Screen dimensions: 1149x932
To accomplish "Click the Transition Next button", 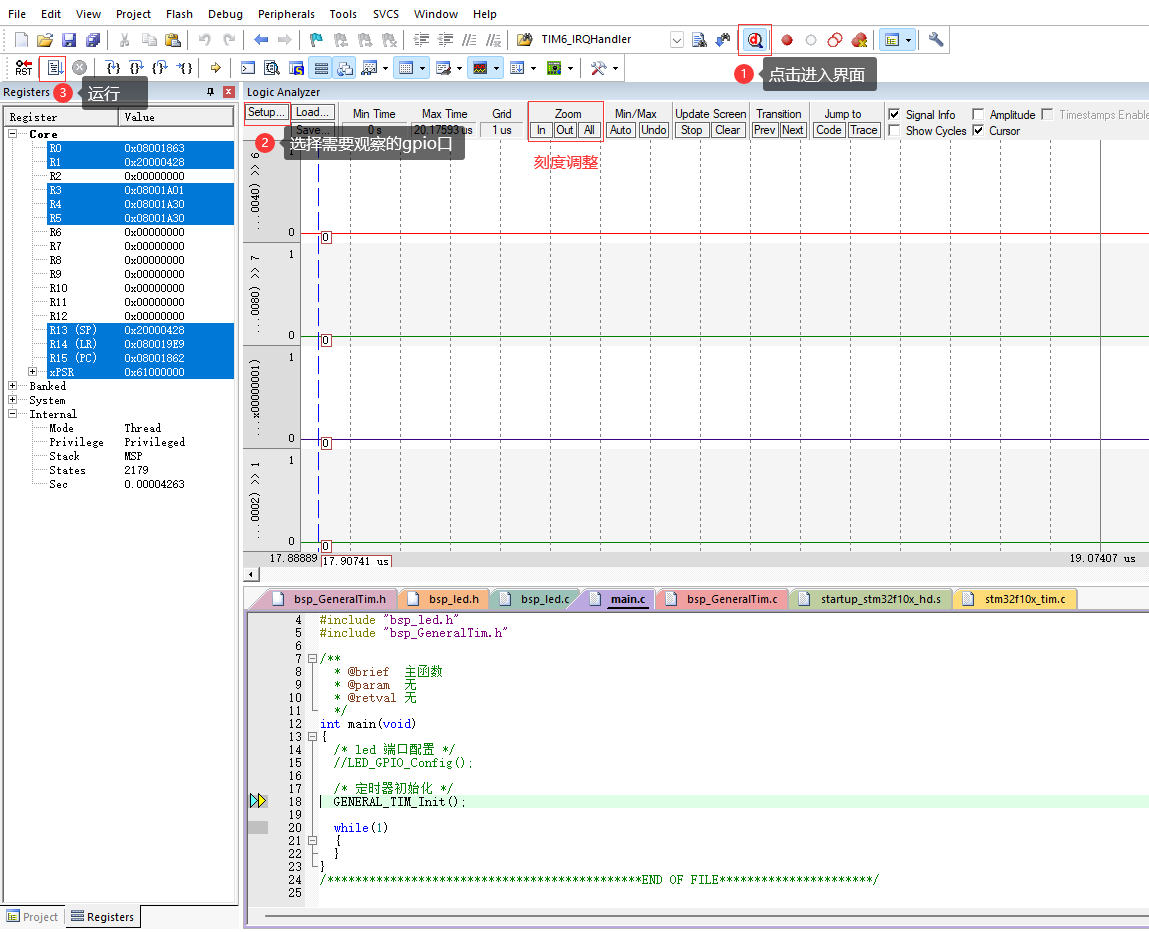I will [x=792, y=130].
